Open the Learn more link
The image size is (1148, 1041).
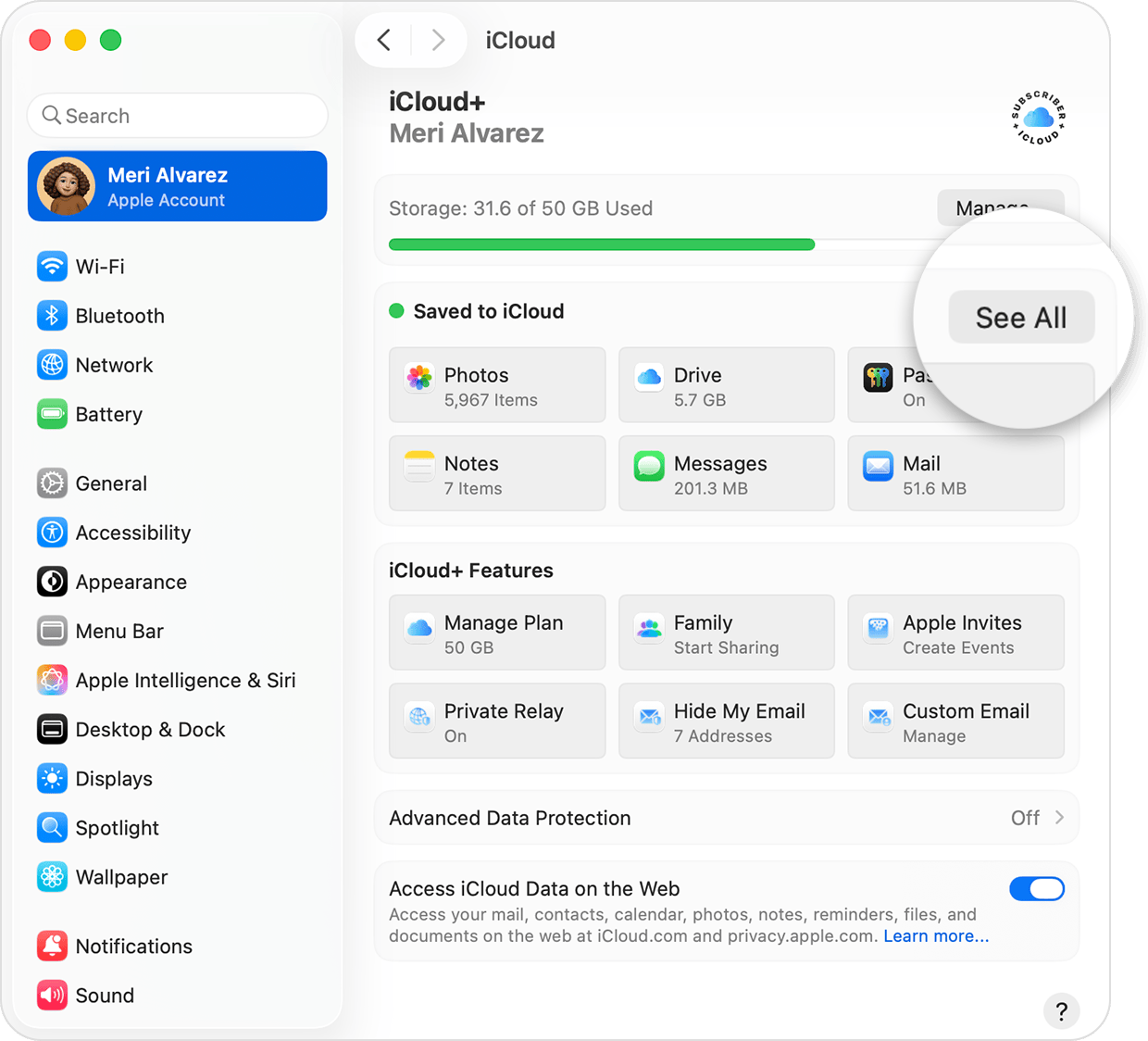click(935, 935)
